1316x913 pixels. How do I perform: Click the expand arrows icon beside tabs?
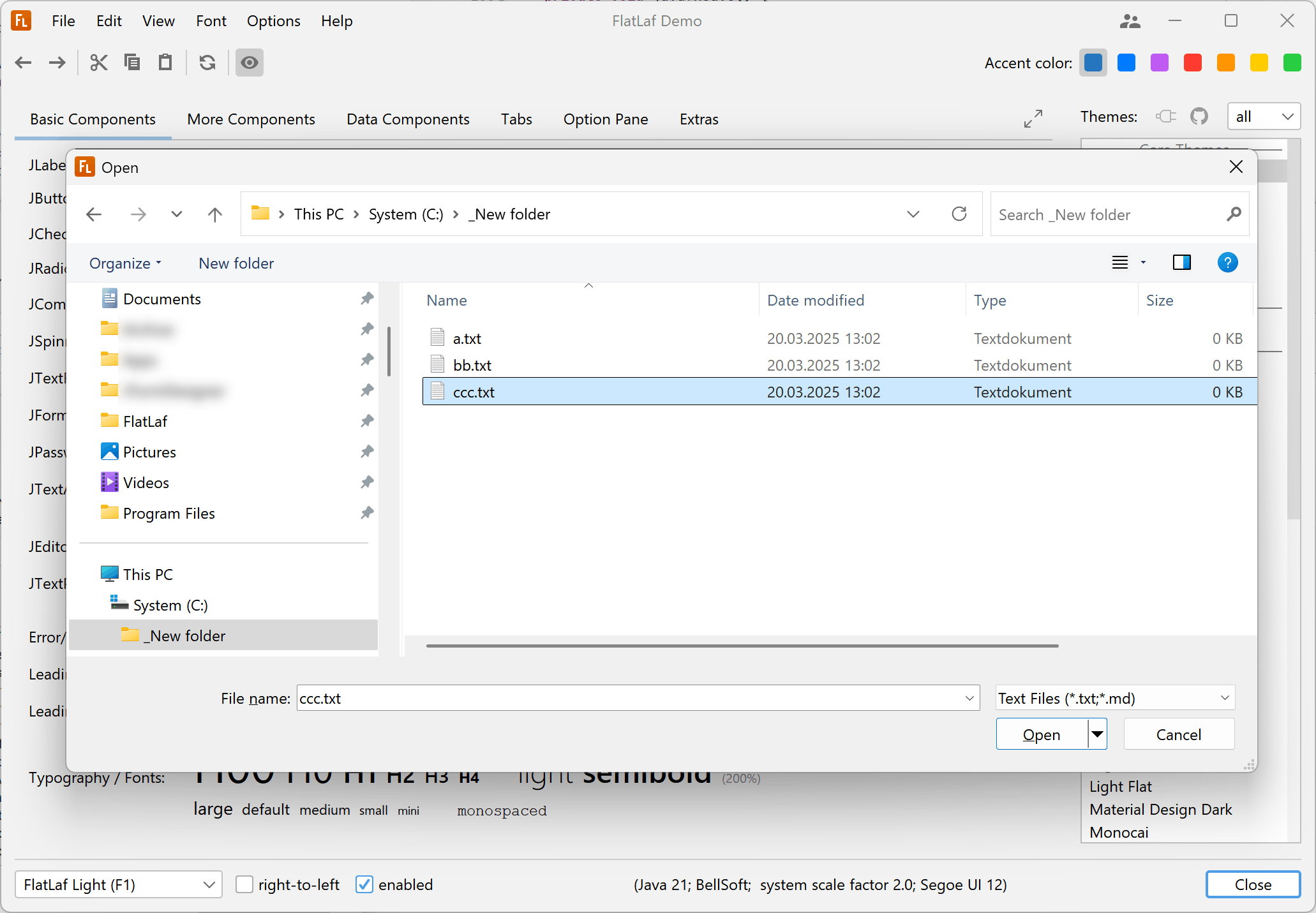coord(1033,118)
